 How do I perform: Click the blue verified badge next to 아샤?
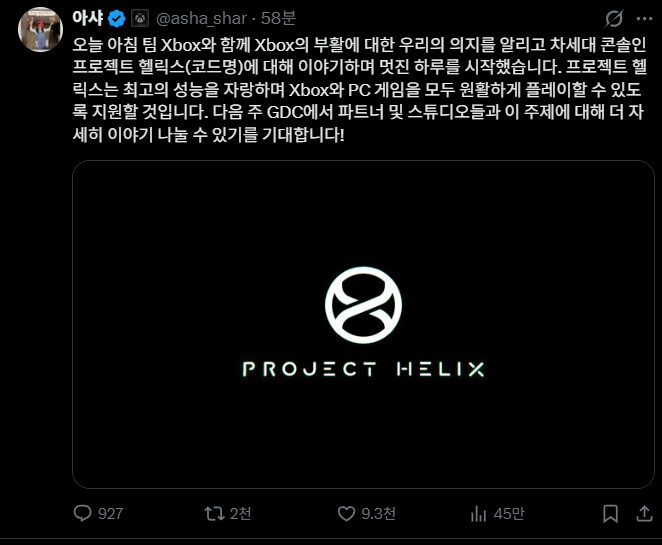click(117, 19)
